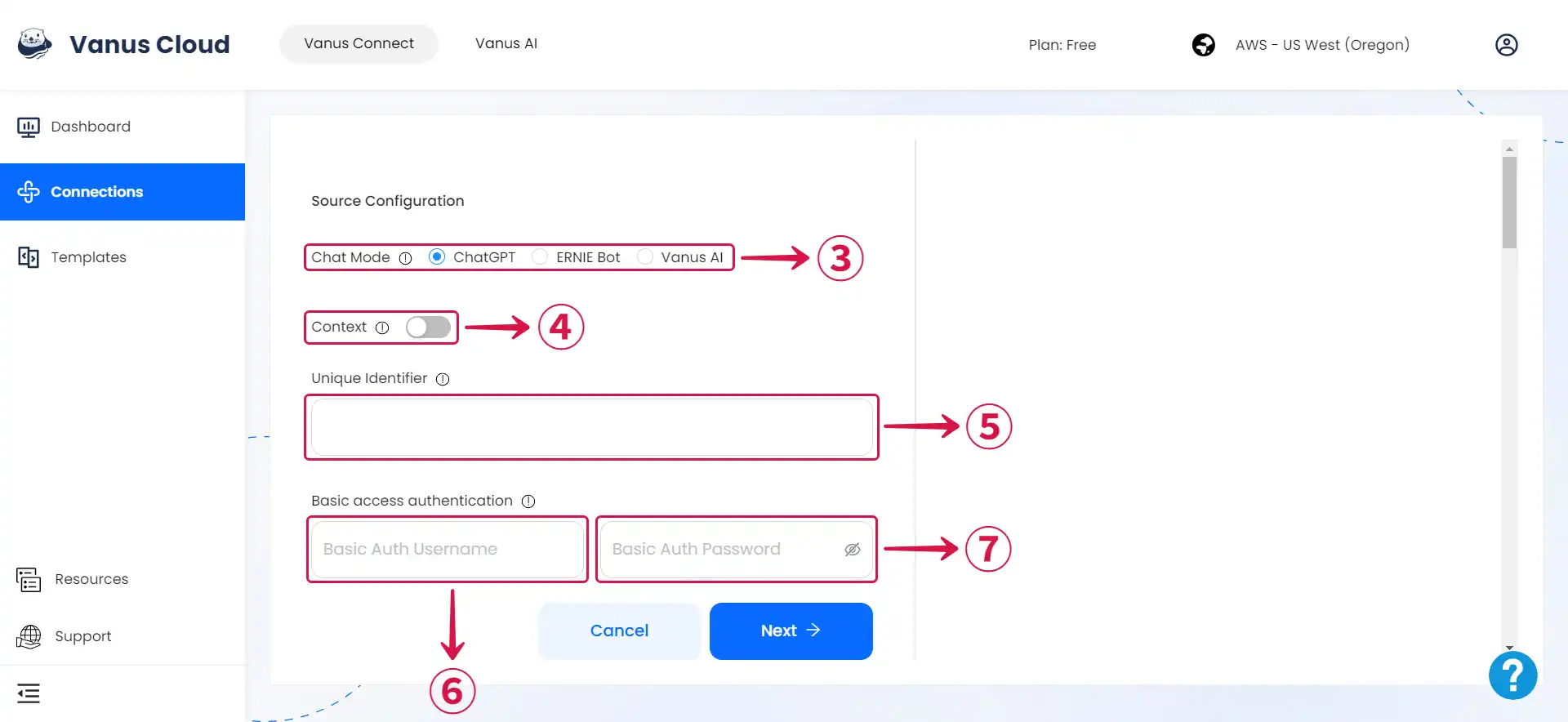
Task: Click the Cancel button
Action: click(x=620, y=631)
